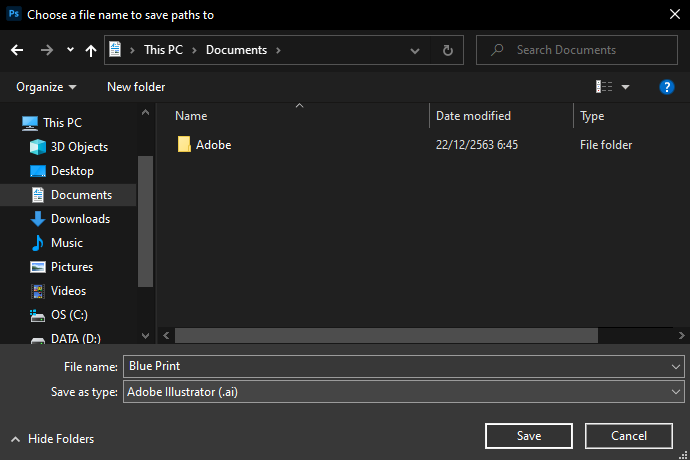
Task: Cancel the save paths dialog
Action: (x=629, y=436)
